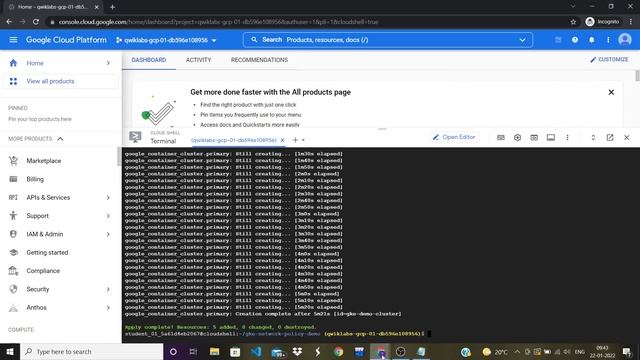Click the browser address bar
The height and width of the screenshot is (360, 640).
(310, 22)
